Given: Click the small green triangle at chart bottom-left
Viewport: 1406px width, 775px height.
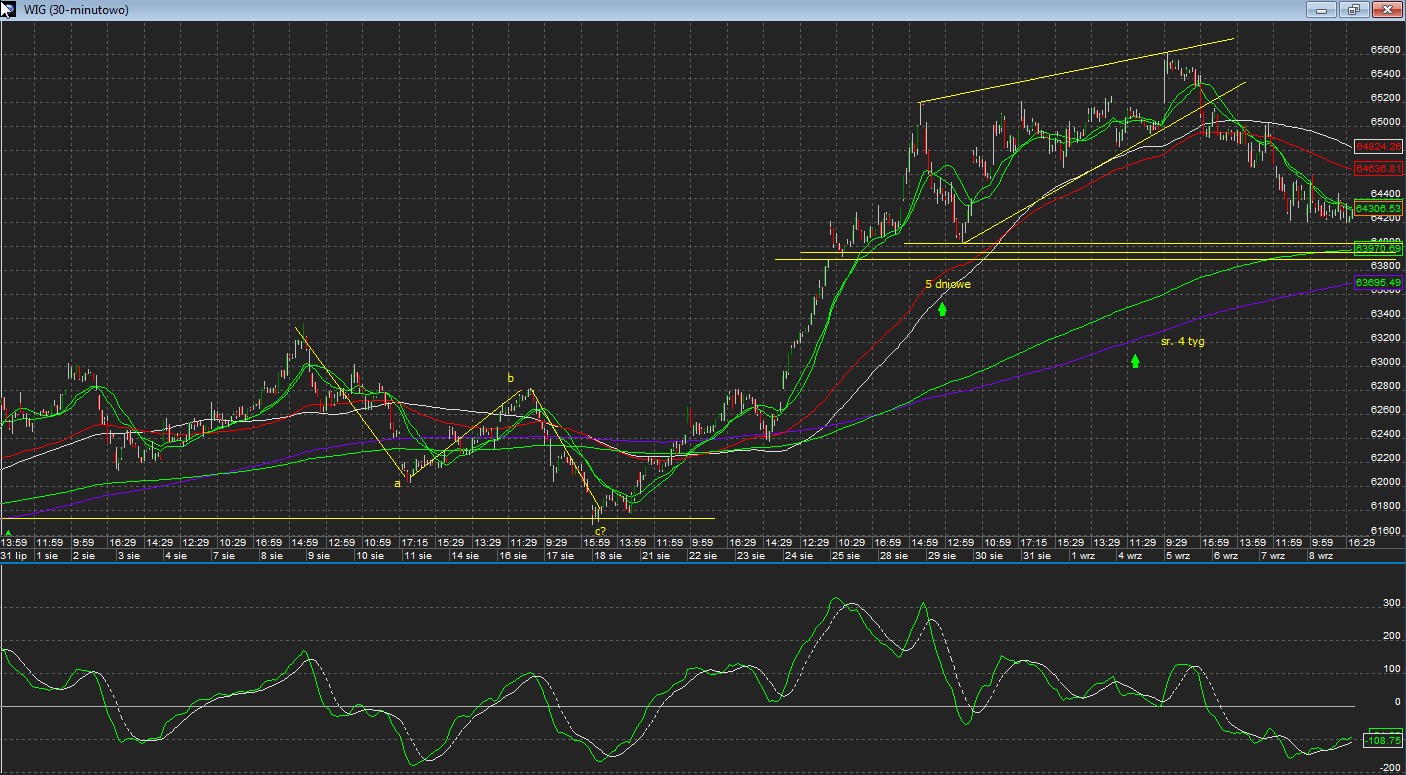Looking at the screenshot, I should pos(8,533).
